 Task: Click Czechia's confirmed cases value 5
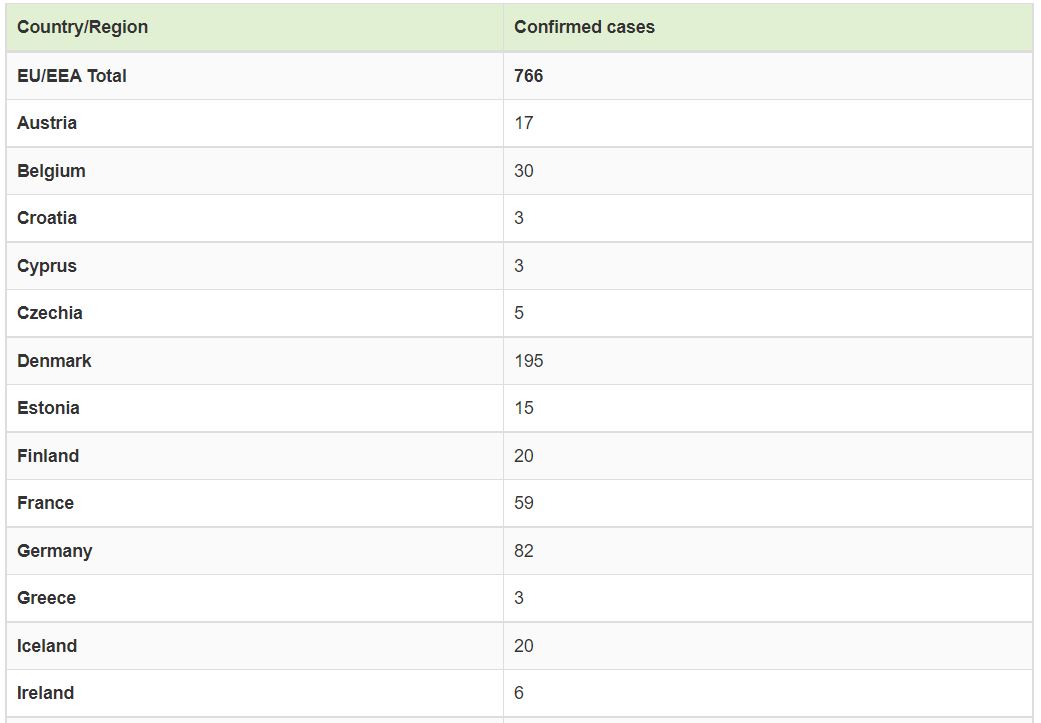click(519, 313)
